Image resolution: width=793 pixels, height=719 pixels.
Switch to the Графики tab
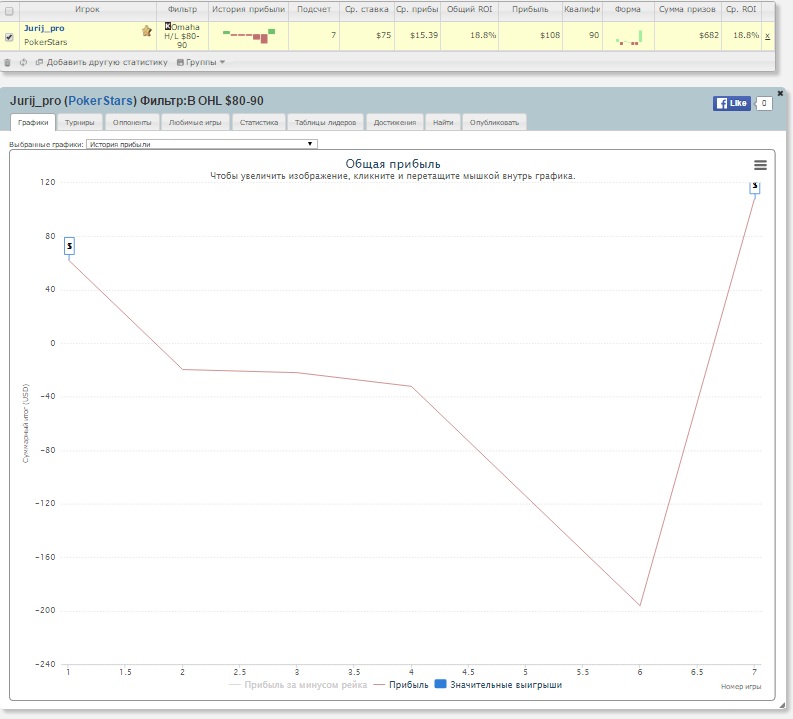(x=33, y=122)
